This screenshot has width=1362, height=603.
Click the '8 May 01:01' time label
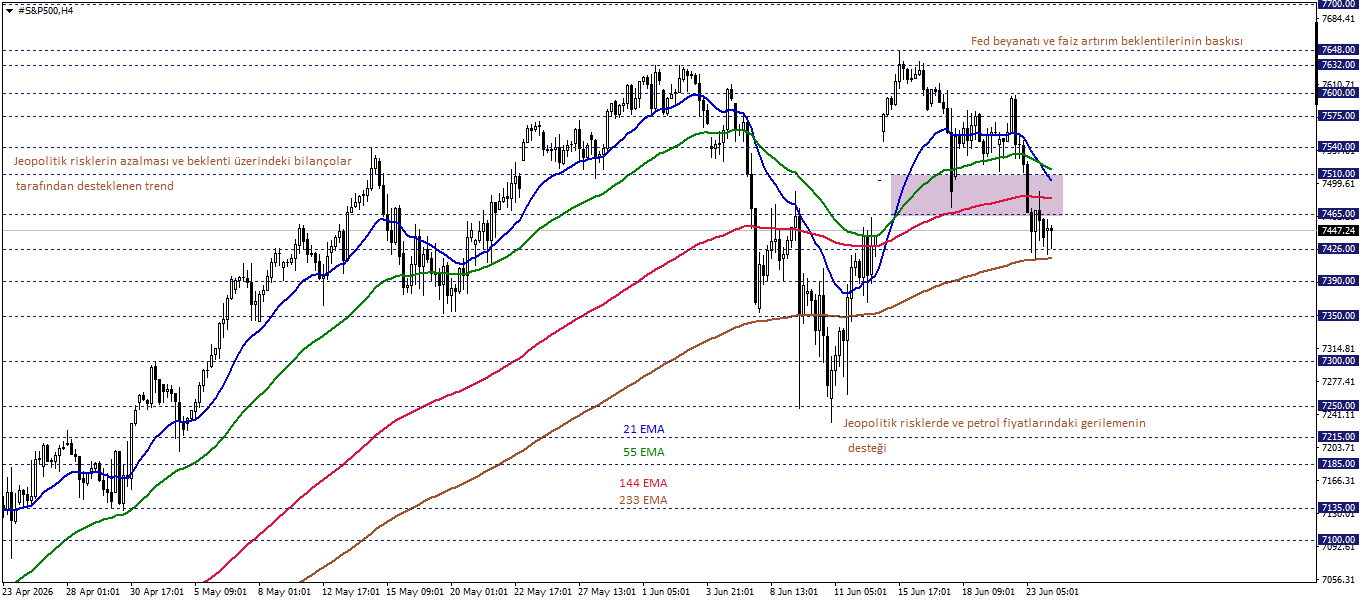tap(285, 592)
